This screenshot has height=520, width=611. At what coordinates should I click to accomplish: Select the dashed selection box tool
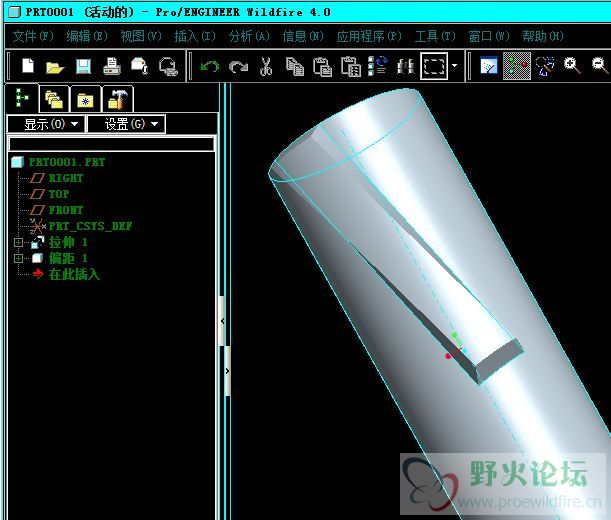coord(434,66)
